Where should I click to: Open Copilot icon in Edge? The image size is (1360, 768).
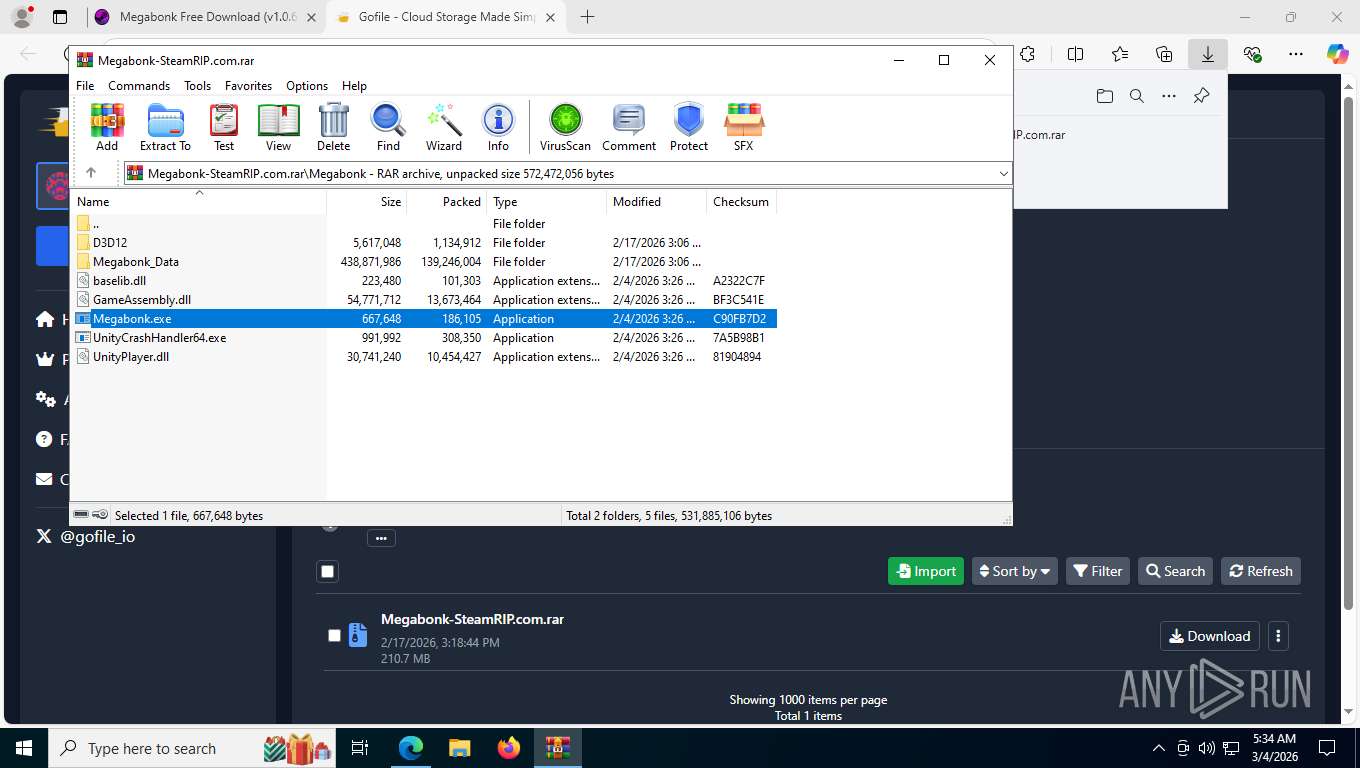coord(1337,54)
